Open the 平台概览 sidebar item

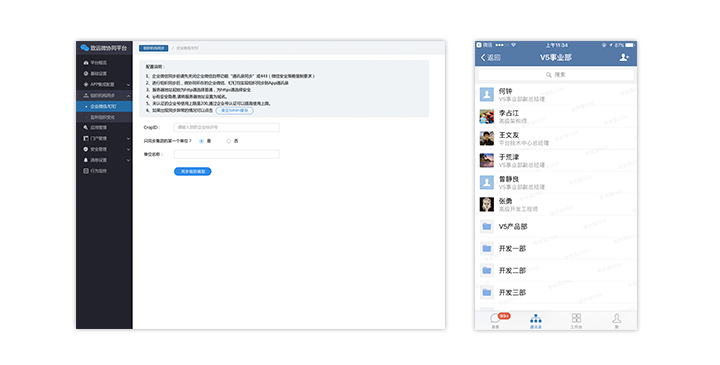(105, 63)
